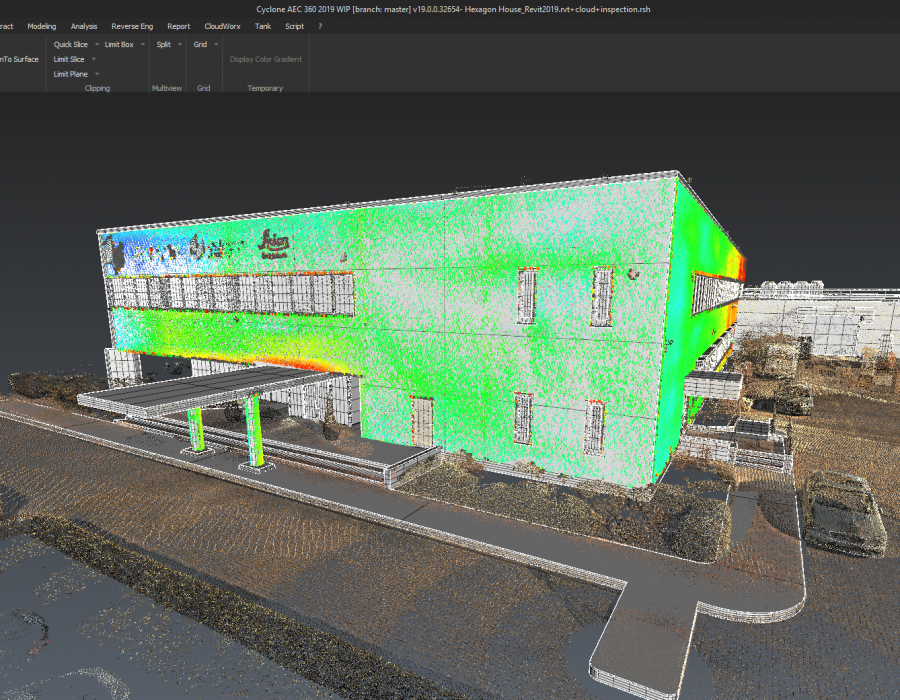
Task: Expand the Limit Box dropdown arrow
Action: pyautogui.click(x=142, y=44)
